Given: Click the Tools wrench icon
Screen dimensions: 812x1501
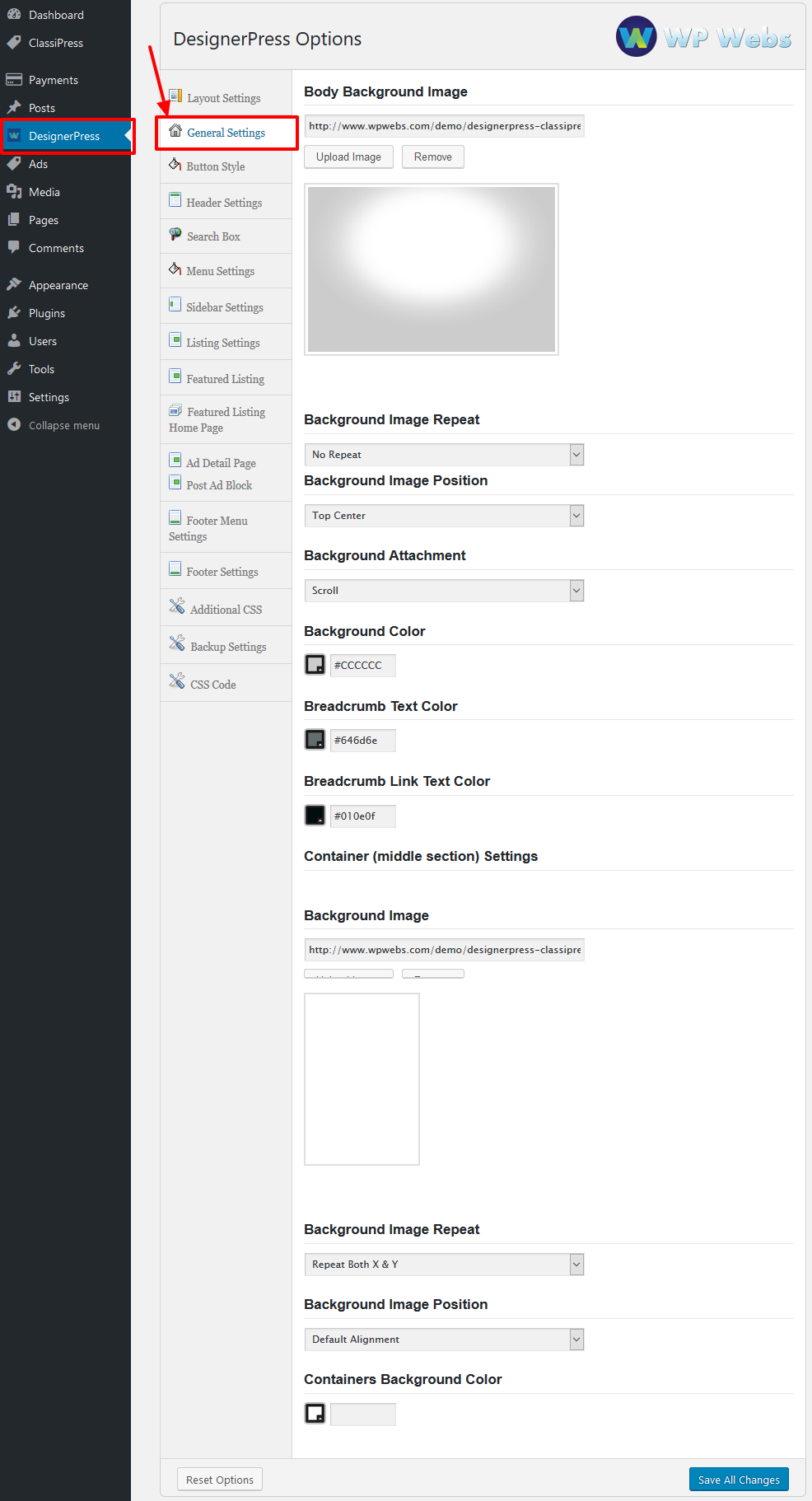Looking at the screenshot, I should (14, 368).
